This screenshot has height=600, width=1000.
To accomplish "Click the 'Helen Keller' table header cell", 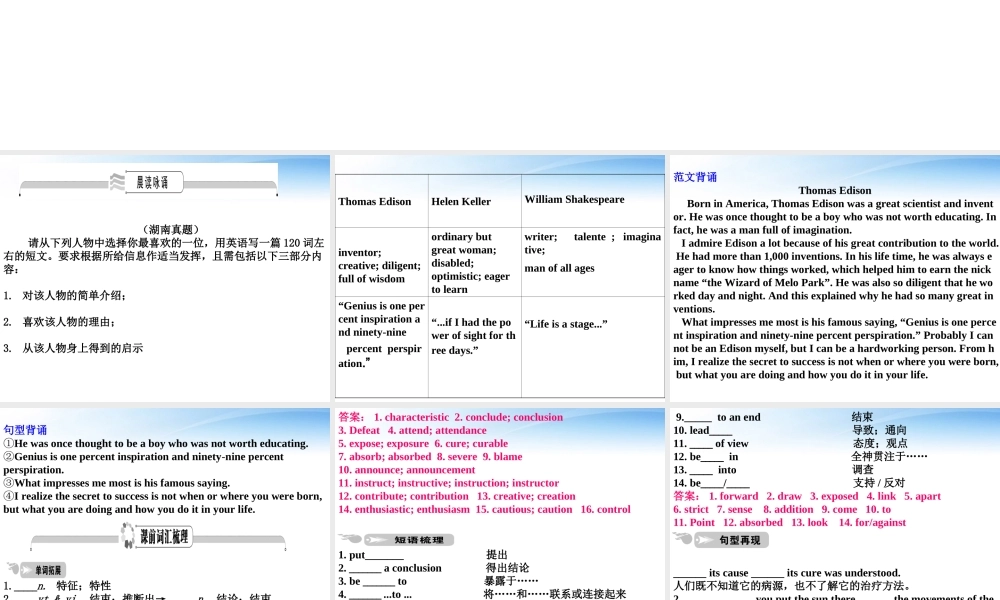I will tap(474, 201).
